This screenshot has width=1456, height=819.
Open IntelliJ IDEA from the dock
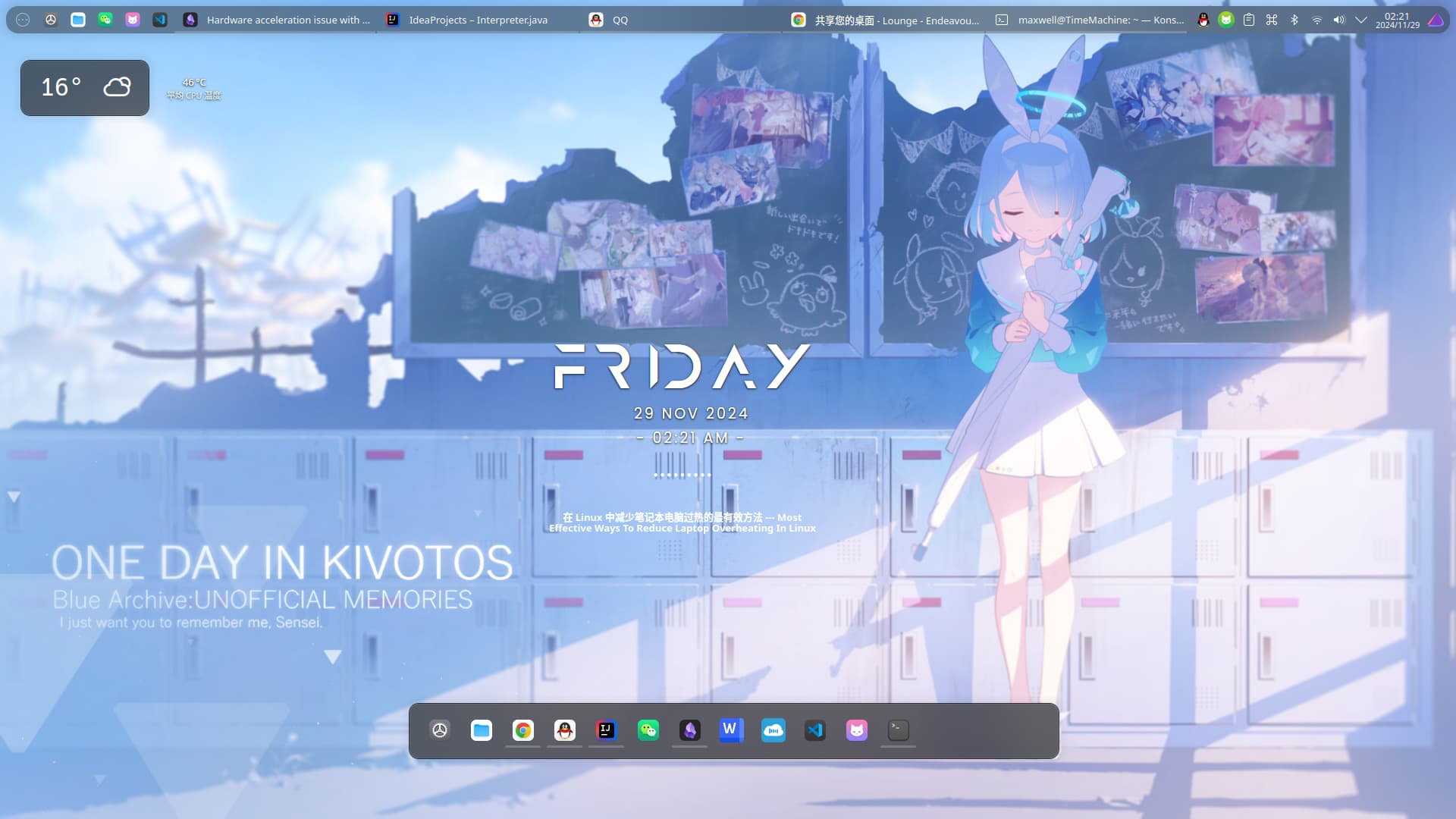click(607, 730)
